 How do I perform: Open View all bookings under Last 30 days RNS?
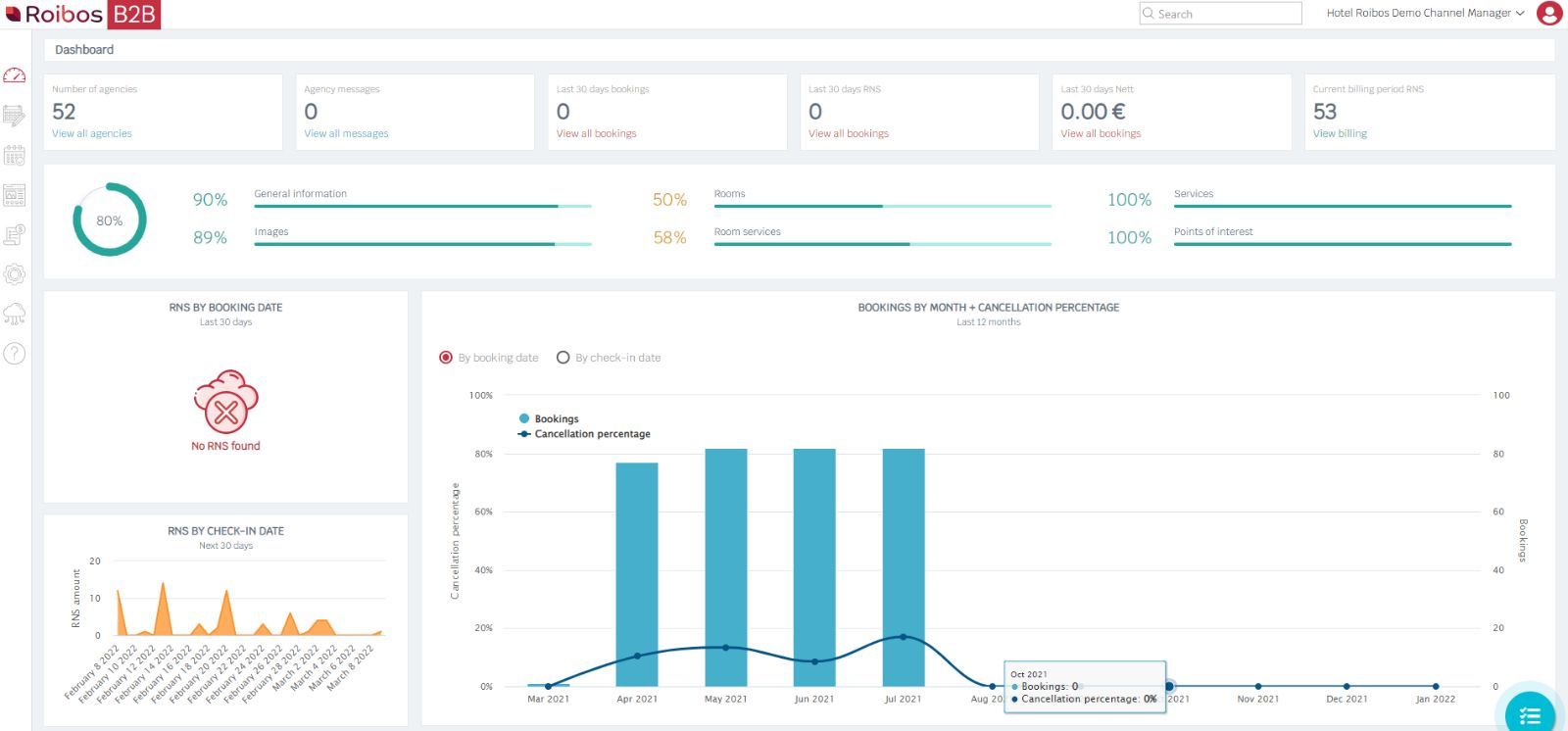pyautogui.click(x=849, y=133)
